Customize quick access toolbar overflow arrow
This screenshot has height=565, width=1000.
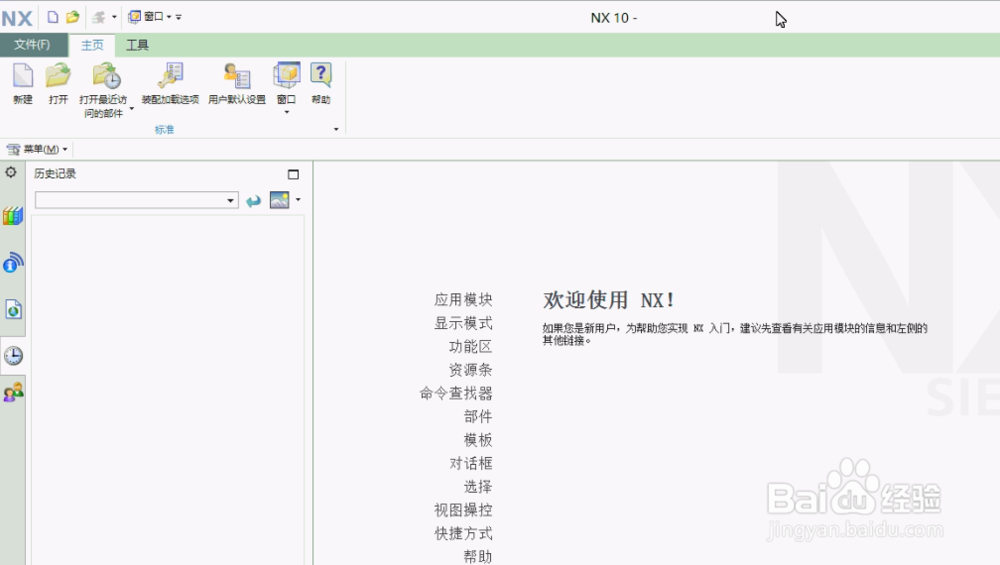click(x=179, y=17)
